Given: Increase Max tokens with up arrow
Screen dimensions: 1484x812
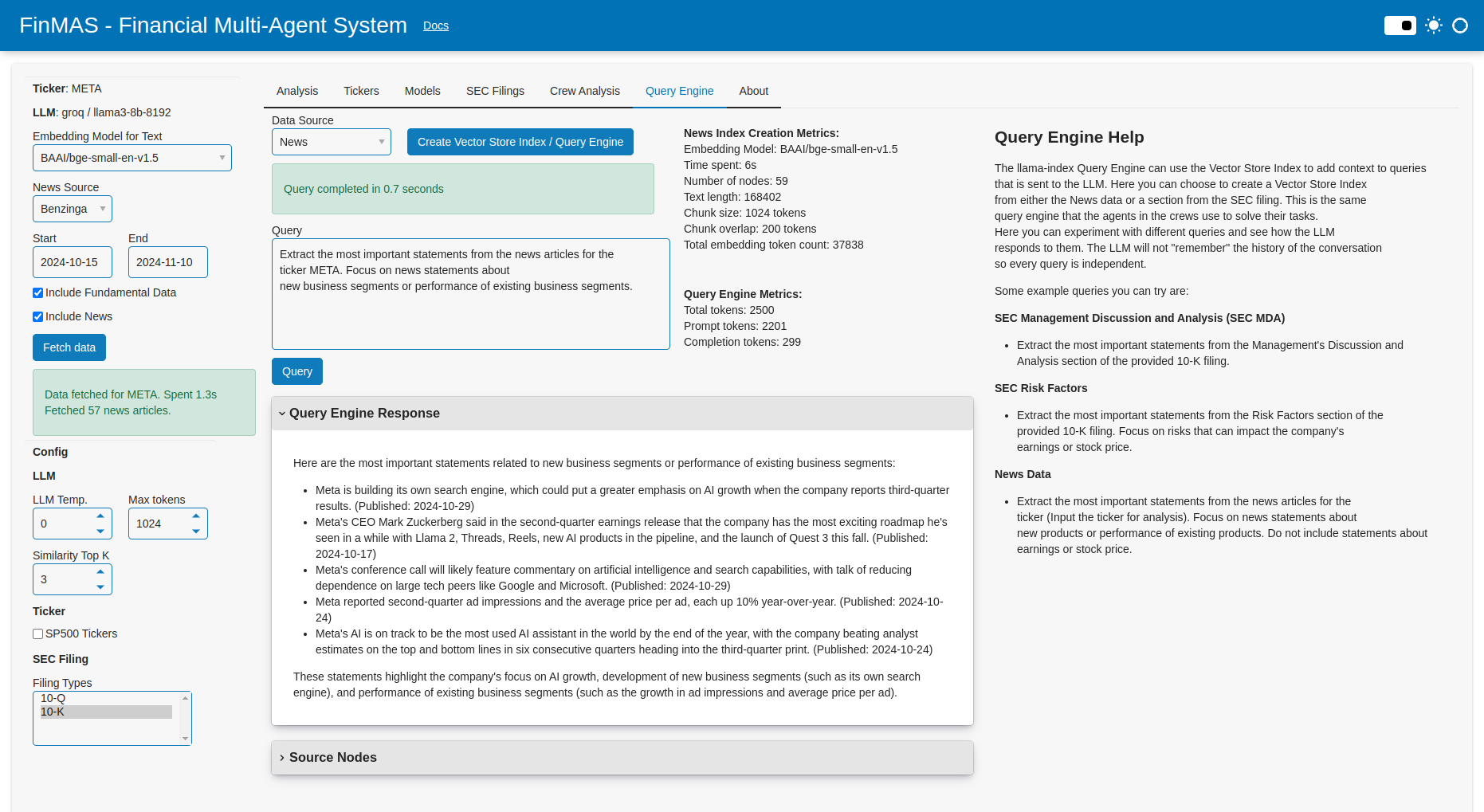Looking at the screenshot, I should coord(196,516).
